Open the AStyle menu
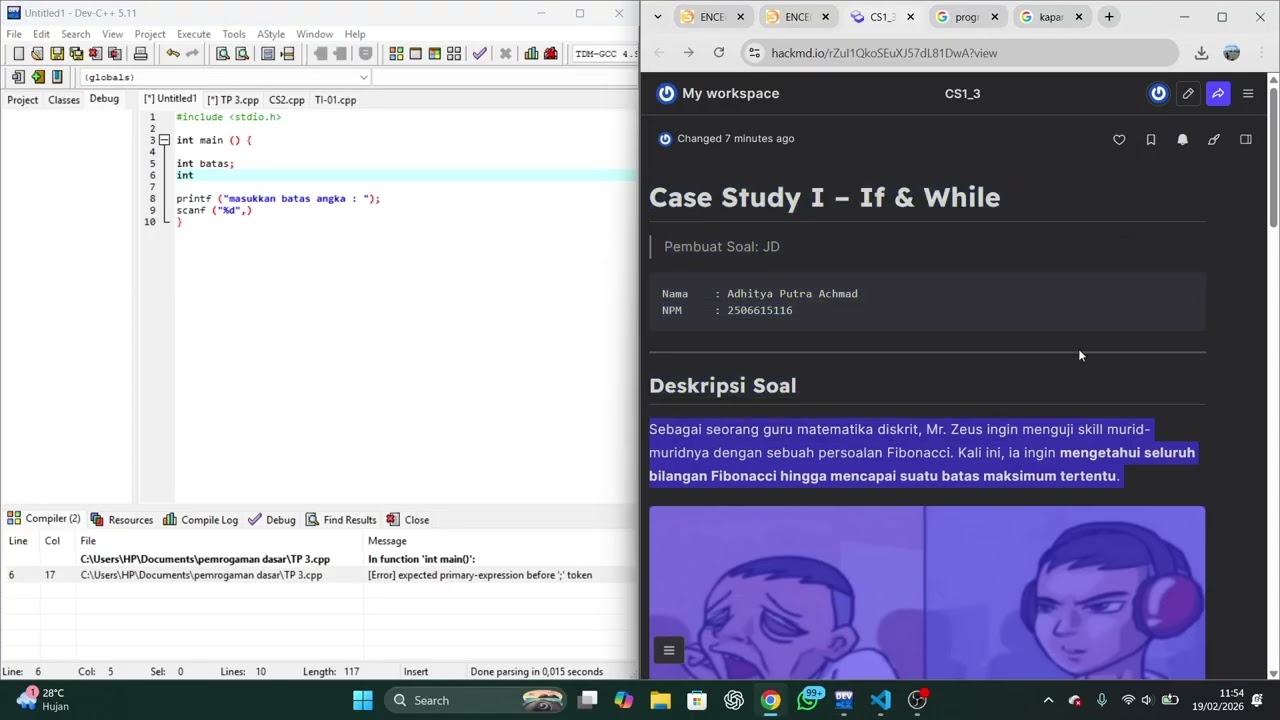 click(271, 34)
